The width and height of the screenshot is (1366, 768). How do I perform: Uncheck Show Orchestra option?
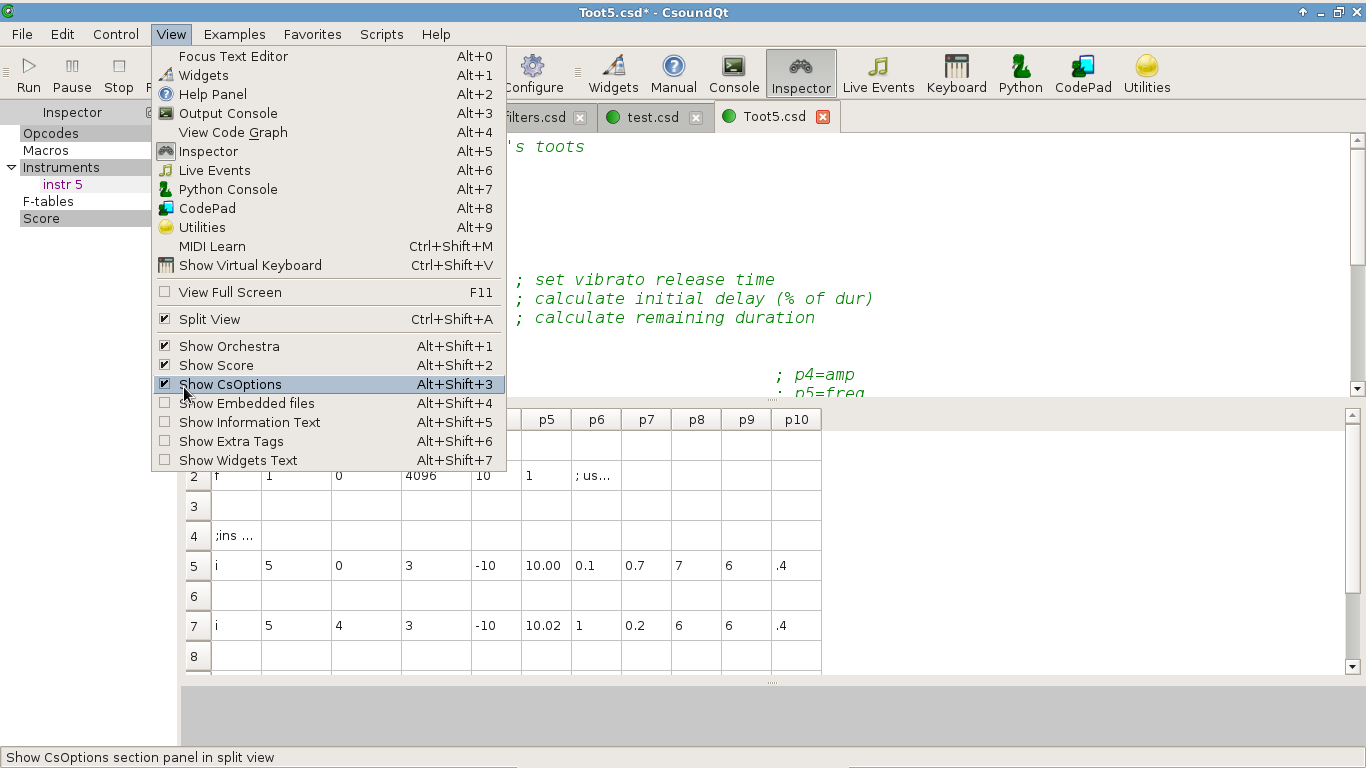(329, 346)
